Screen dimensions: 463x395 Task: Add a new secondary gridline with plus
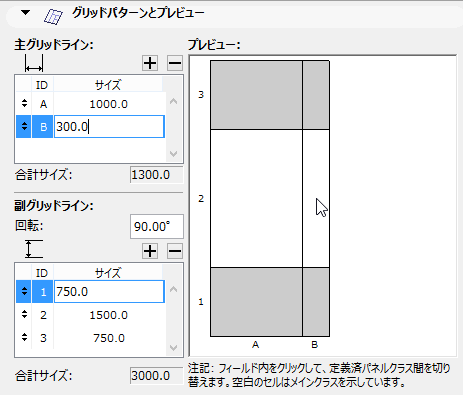point(150,251)
